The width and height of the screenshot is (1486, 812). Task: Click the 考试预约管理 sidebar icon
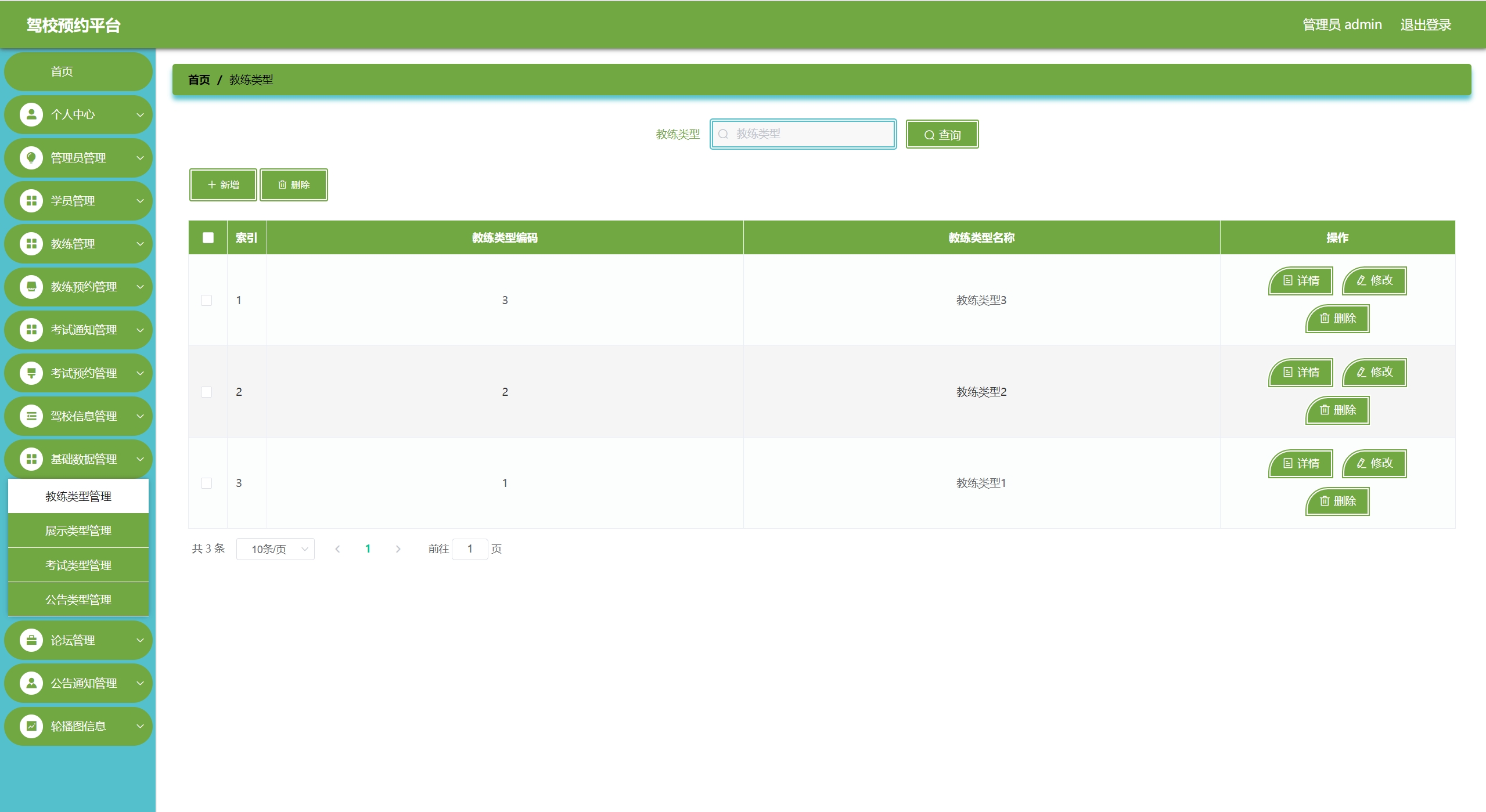tap(31, 373)
